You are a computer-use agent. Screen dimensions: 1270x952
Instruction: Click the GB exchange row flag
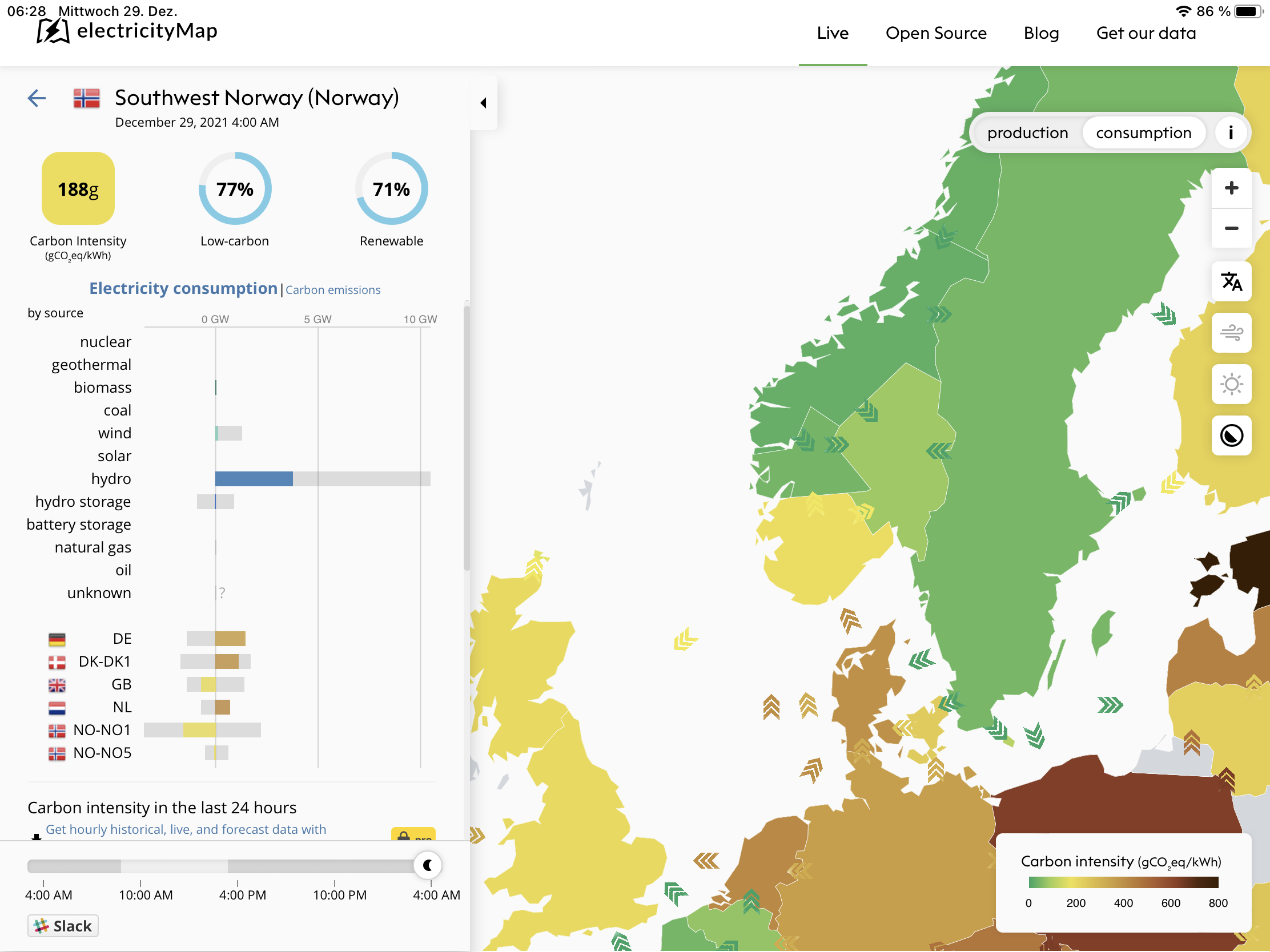click(x=57, y=684)
